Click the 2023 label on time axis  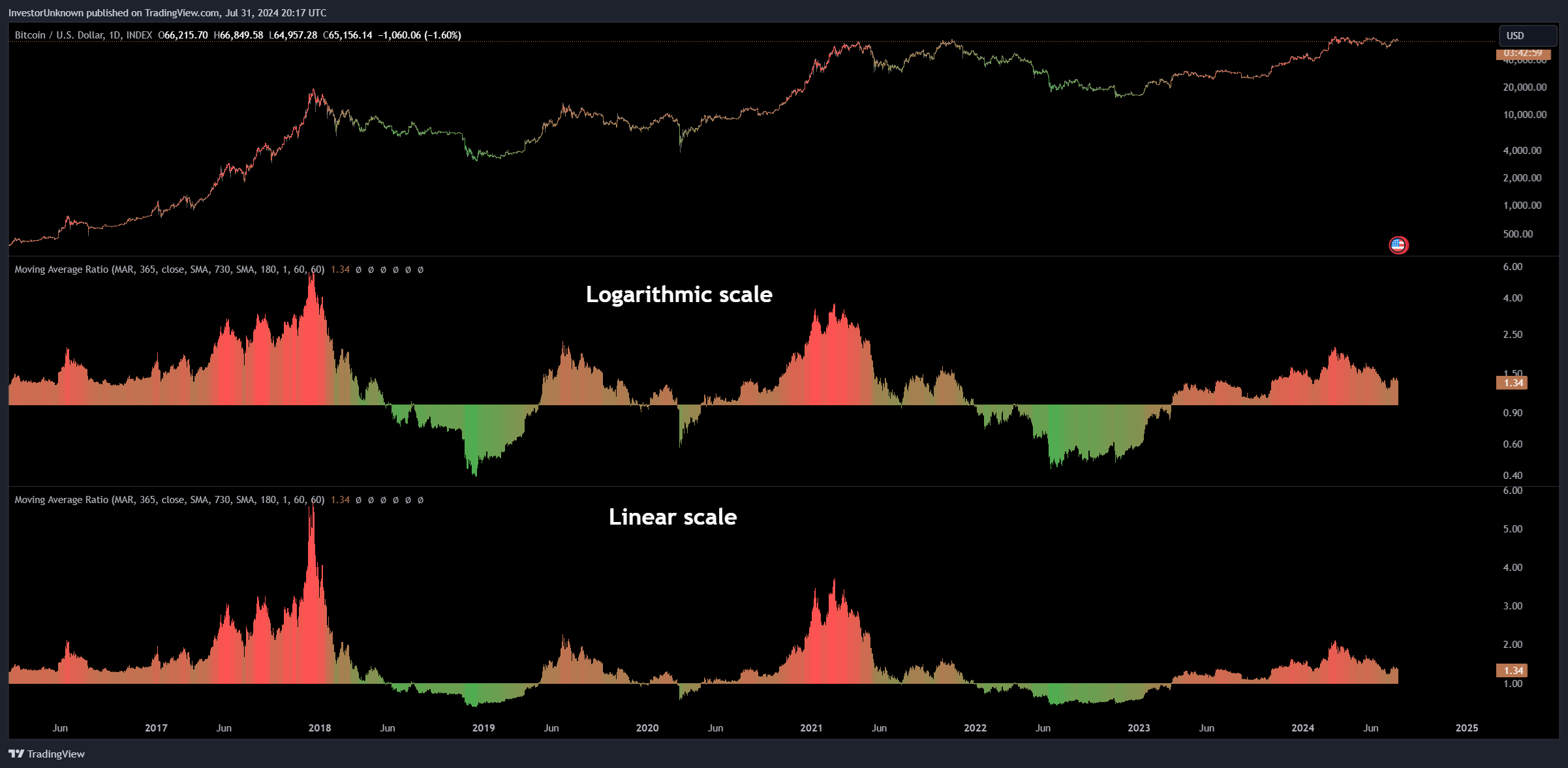coord(1139,728)
